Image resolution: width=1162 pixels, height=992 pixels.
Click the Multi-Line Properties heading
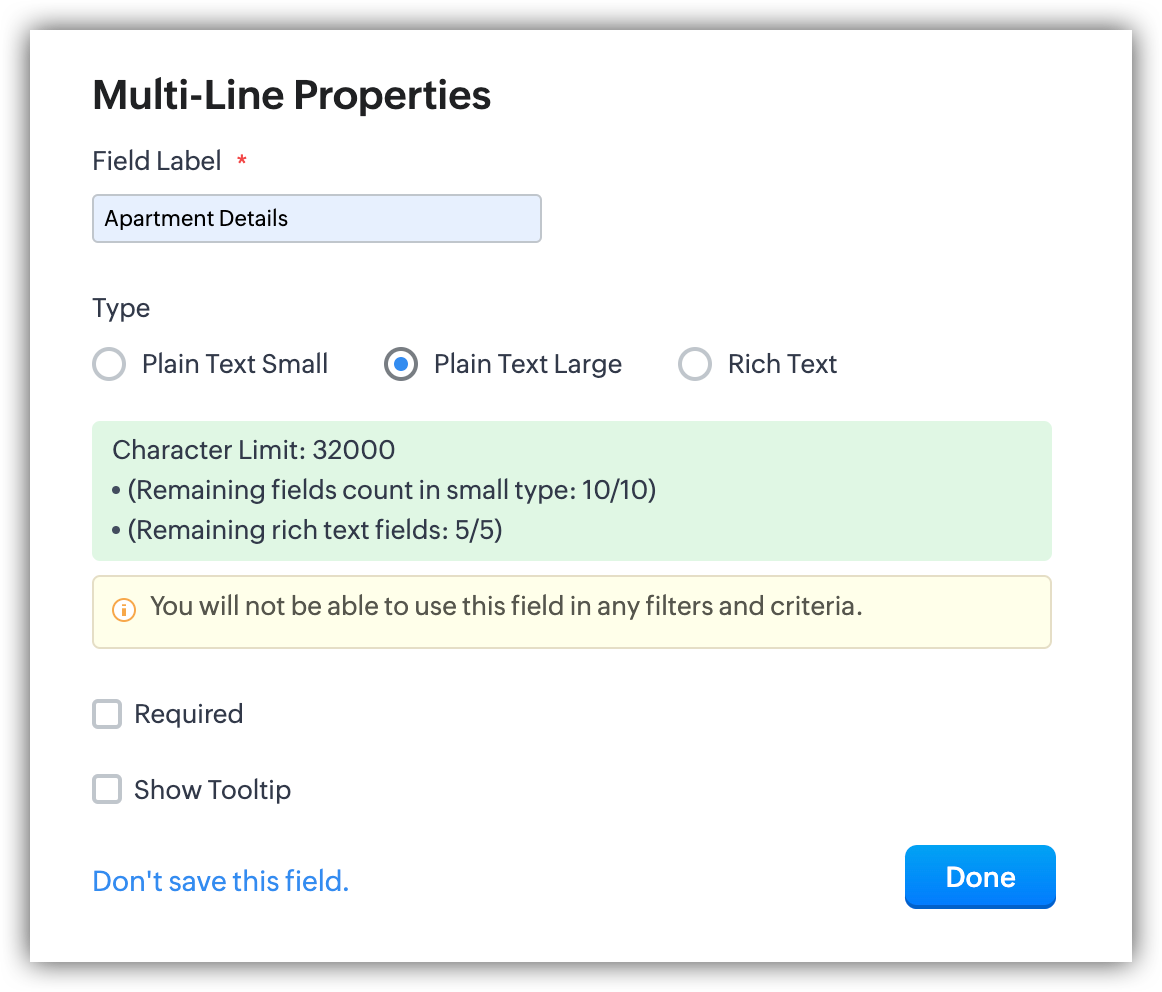coord(291,95)
